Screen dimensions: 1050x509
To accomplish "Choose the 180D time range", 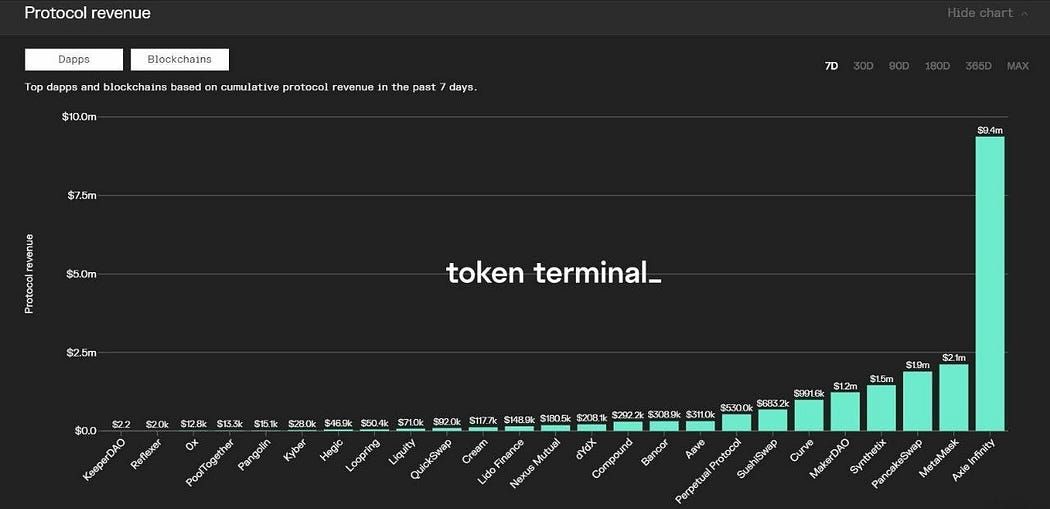I will pos(938,66).
